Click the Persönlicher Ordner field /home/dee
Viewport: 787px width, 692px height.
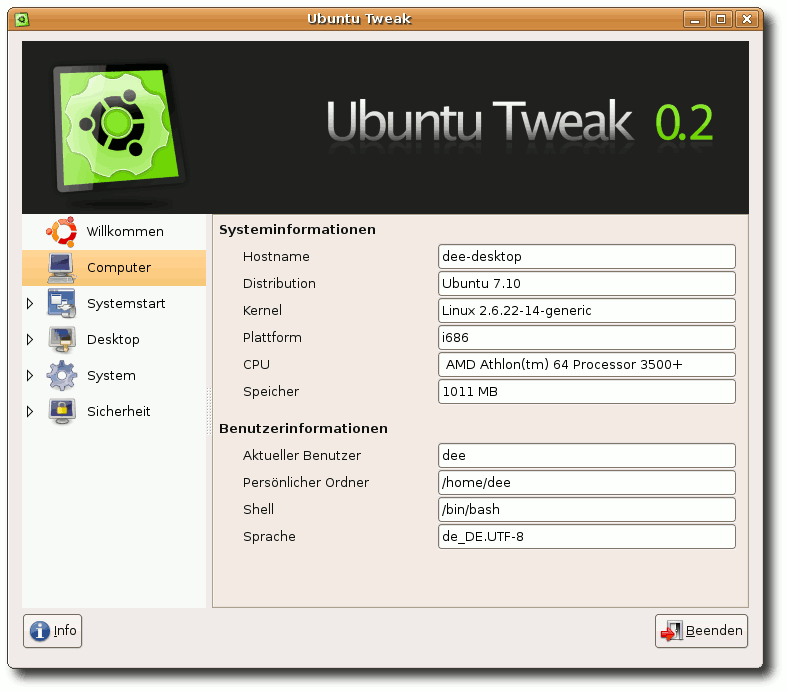point(587,483)
